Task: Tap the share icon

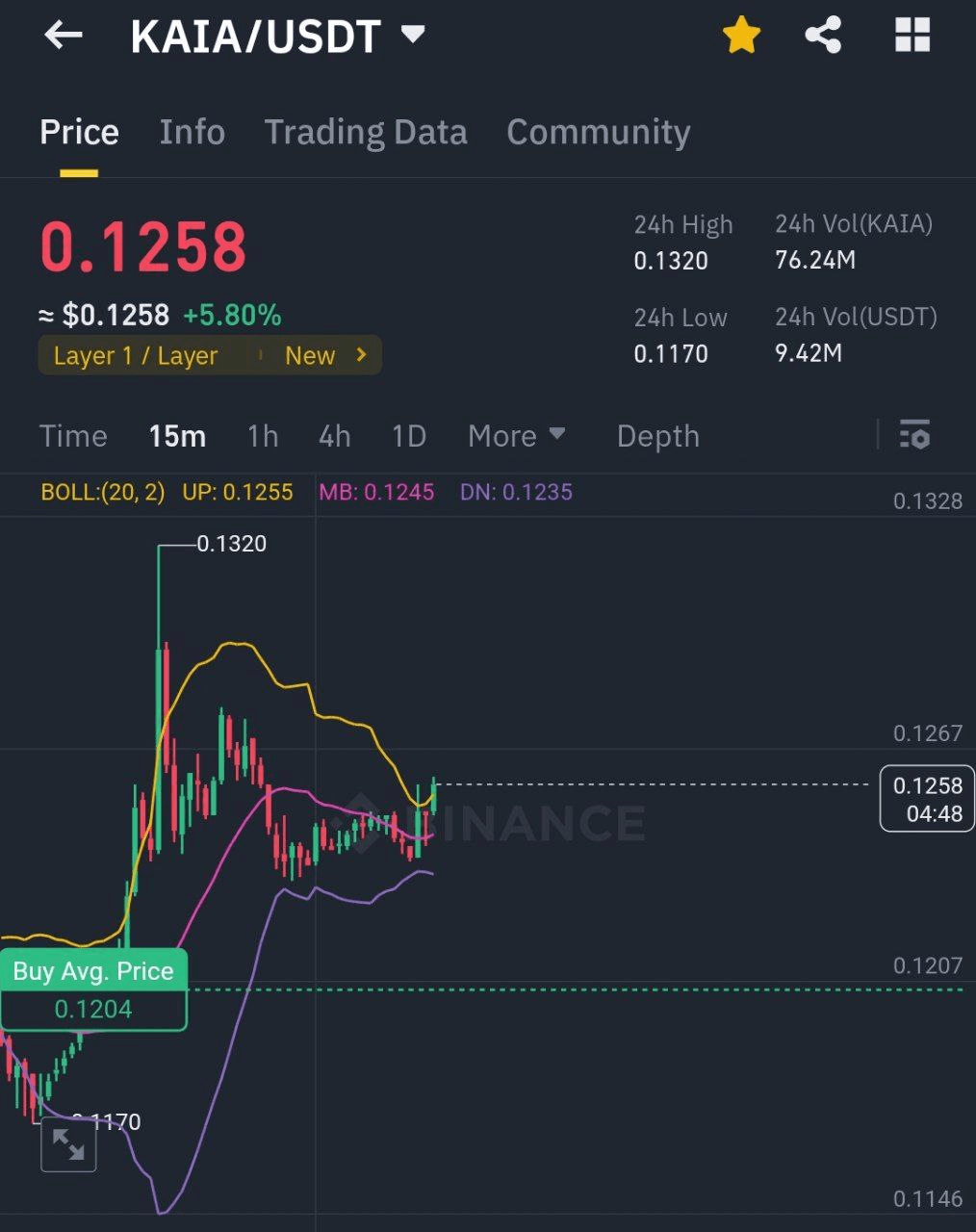Action: pos(823,37)
